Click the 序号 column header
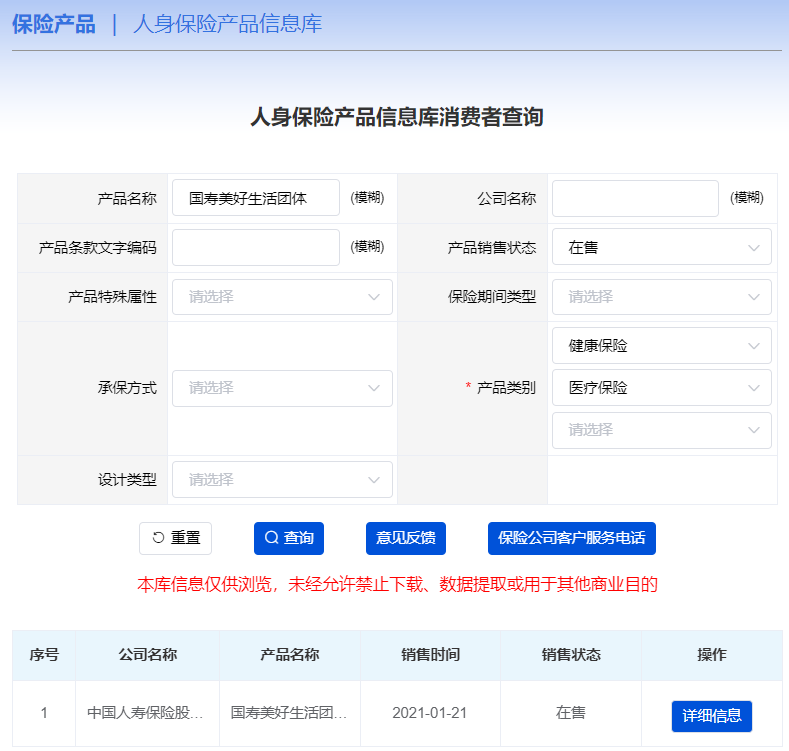Viewport: 789px width, 751px height. pyautogui.click(x=44, y=655)
